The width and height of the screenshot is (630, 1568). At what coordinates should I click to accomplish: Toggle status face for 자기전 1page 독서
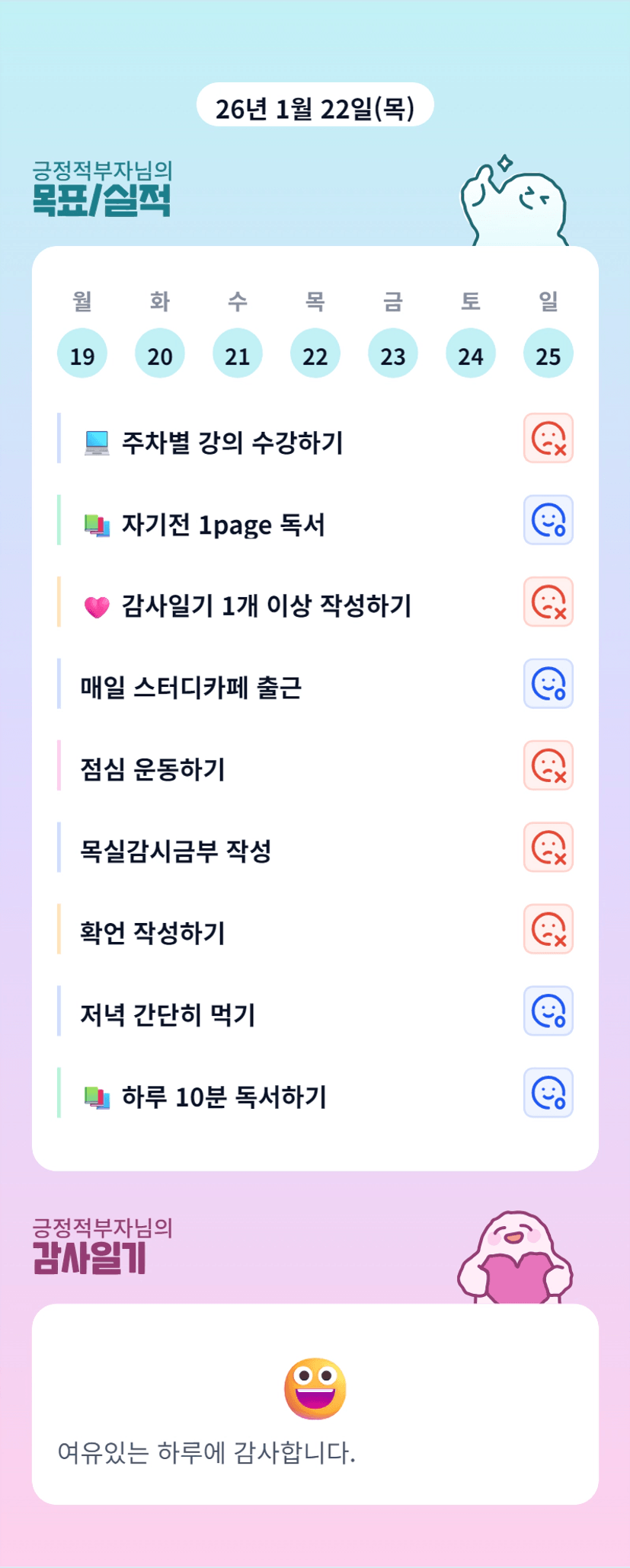(548, 520)
